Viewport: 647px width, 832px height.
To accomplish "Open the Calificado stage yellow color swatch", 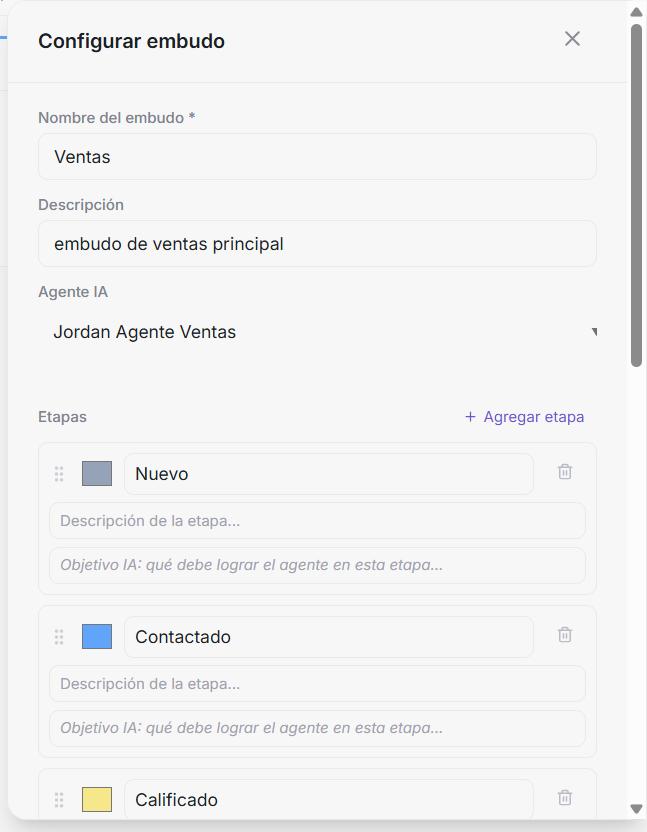I will 97,799.
